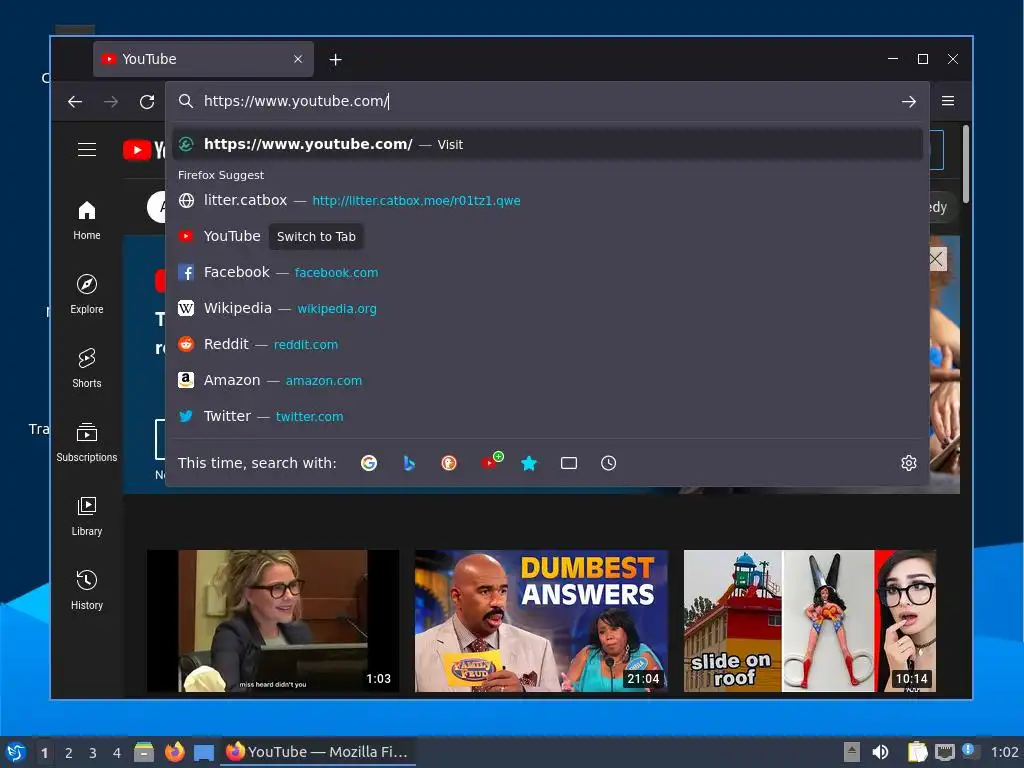Open search settings gear icon
1024x768 pixels.
click(908, 463)
